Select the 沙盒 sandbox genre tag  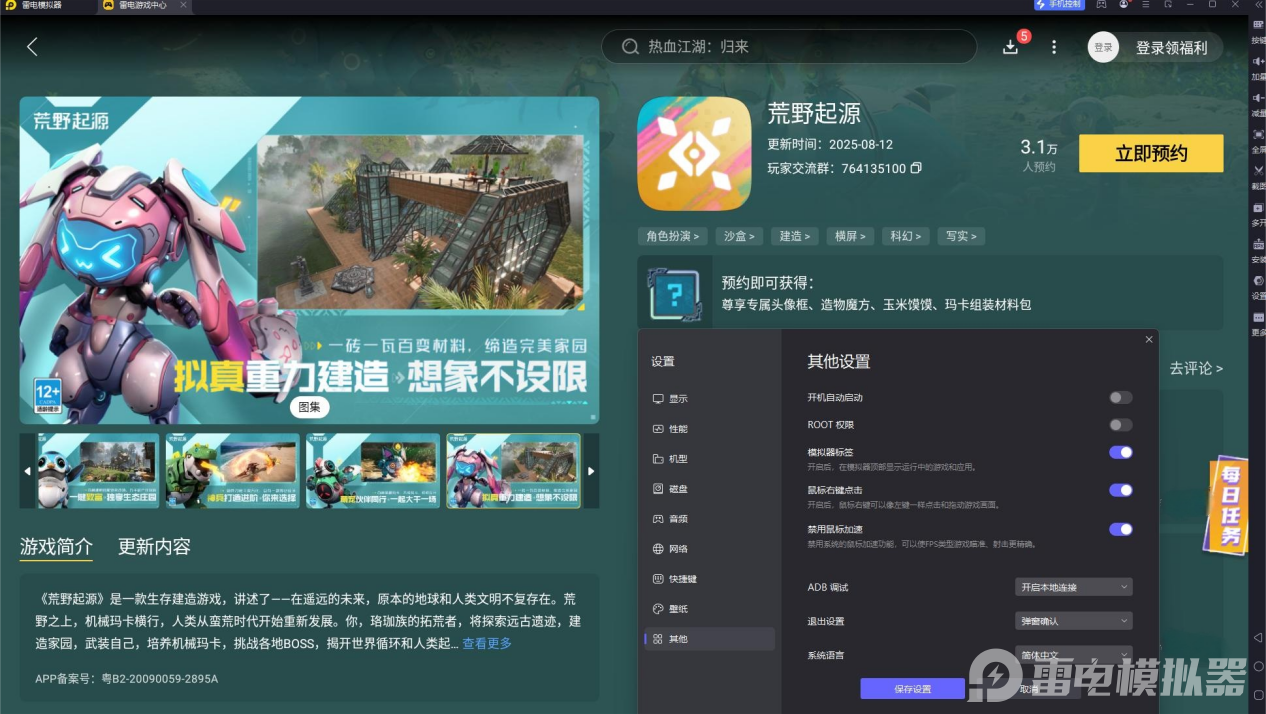739,236
